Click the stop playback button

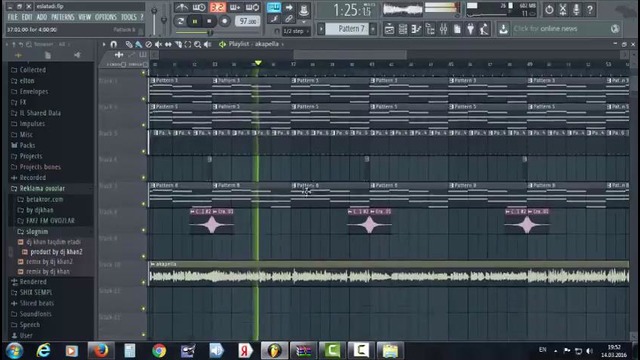tap(209, 21)
